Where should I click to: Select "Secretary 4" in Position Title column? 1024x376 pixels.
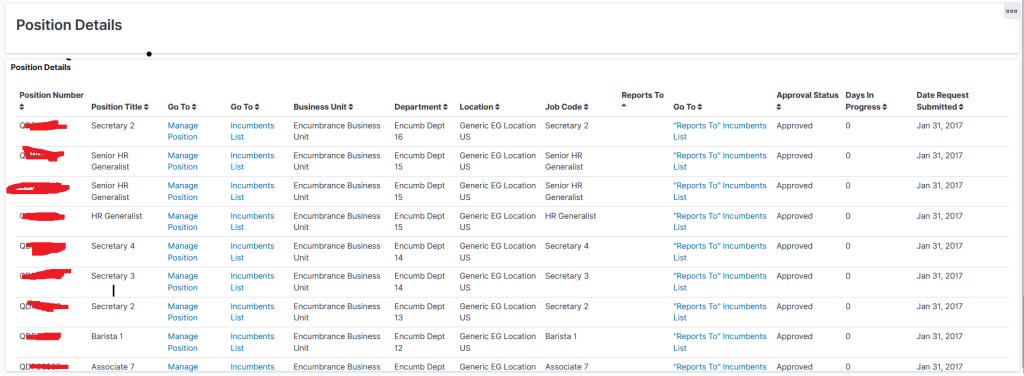113,246
